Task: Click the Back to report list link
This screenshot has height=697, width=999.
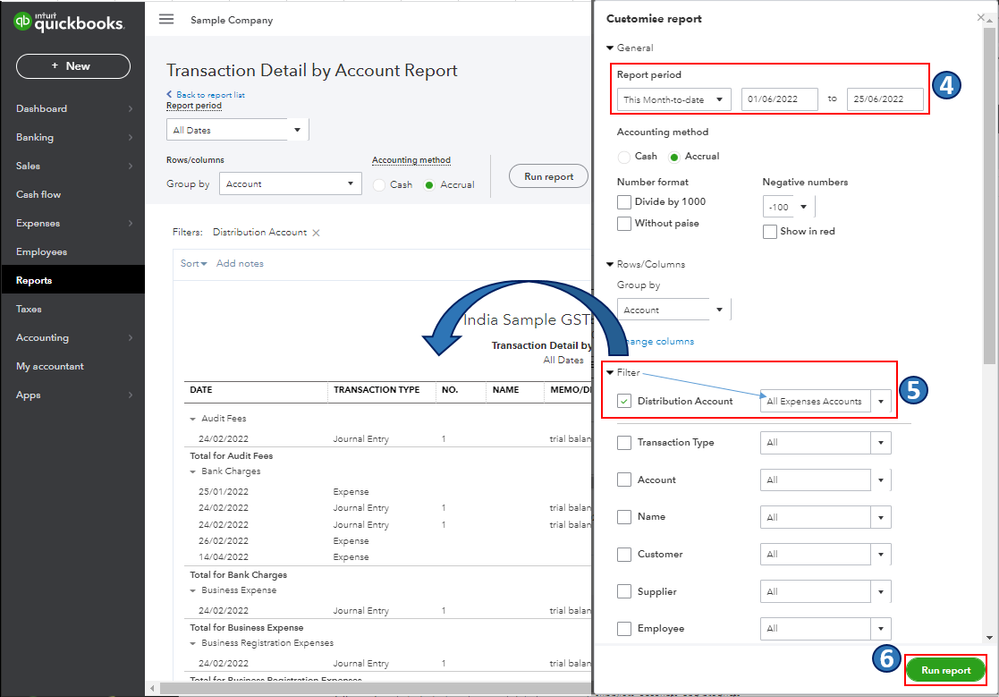Action: tap(206, 95)
